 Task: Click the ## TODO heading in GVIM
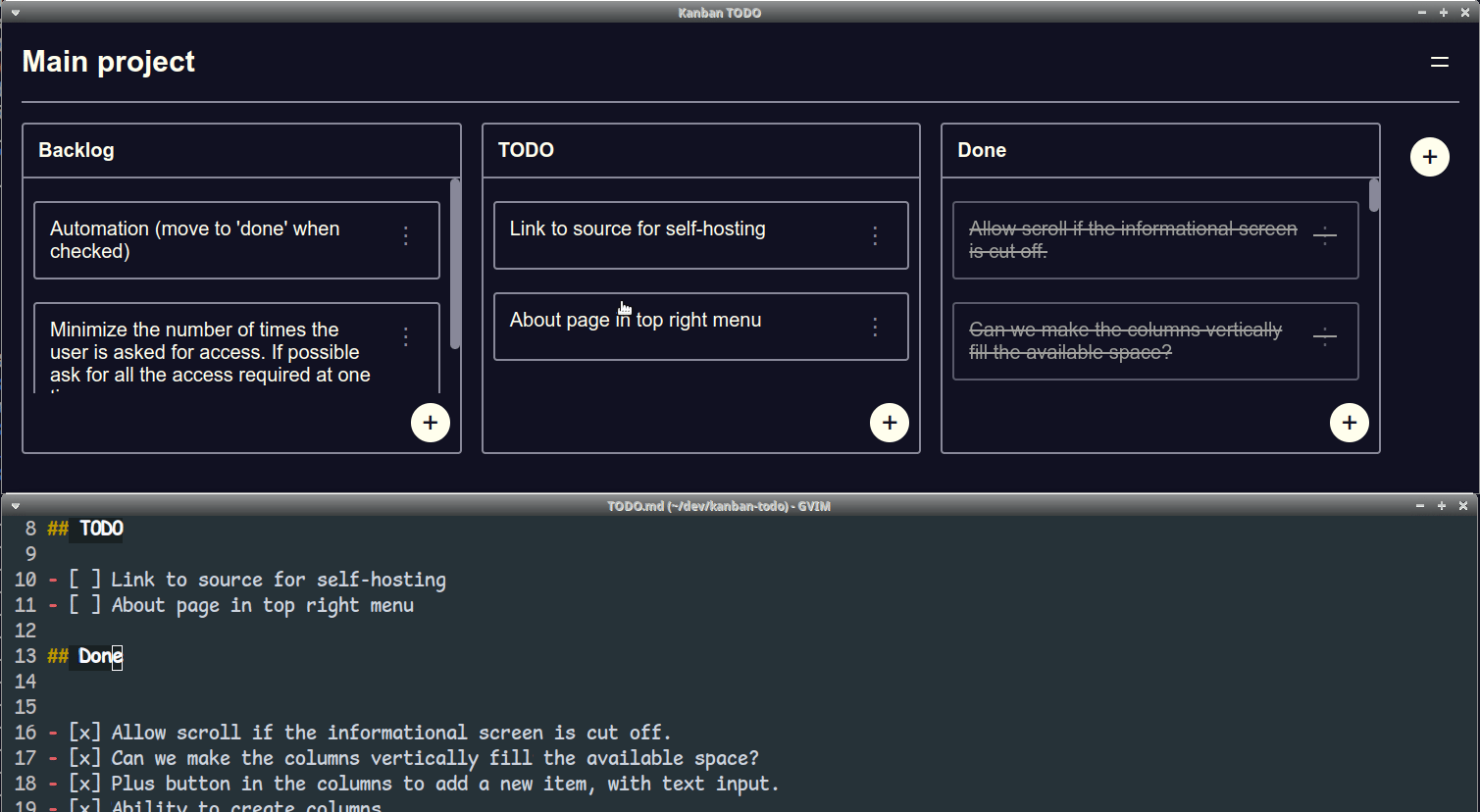[85, 529]
